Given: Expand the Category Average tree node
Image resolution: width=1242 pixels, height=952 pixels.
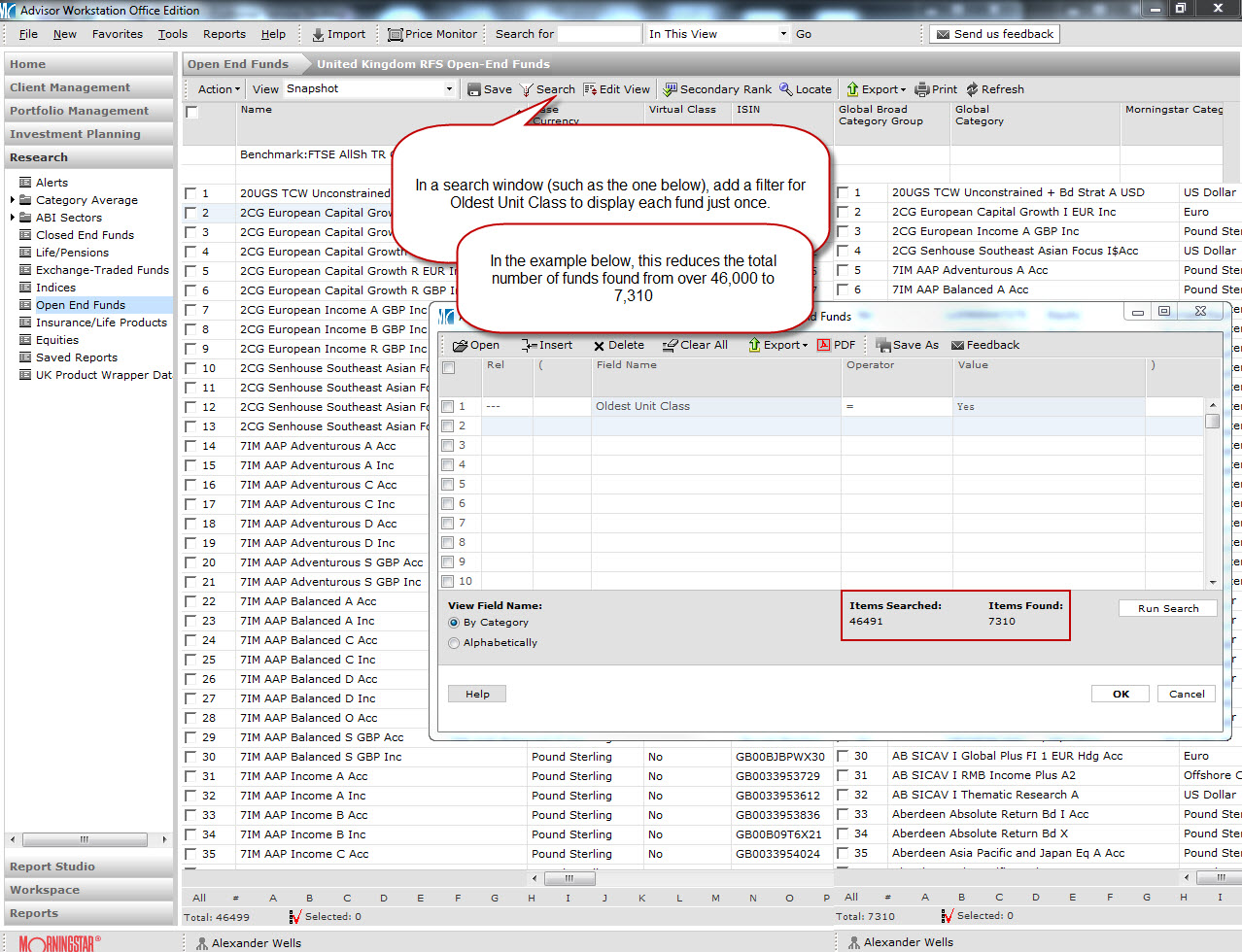Looking at the screenshot, I should tap(13, 200).
